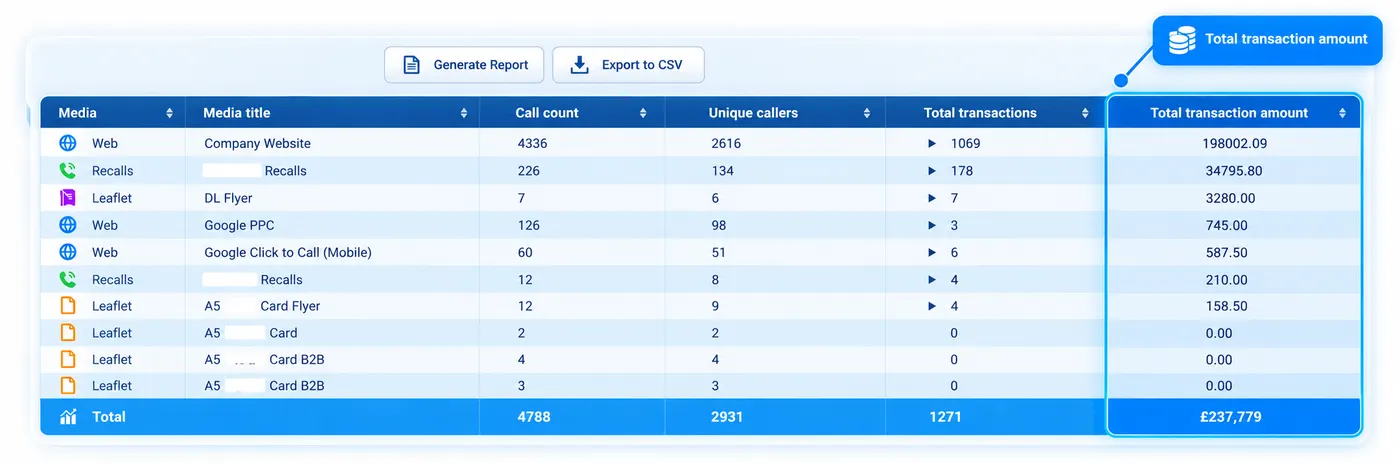This screenshot has height=466, width=1400.
Task: Click unique callers value 98
Action: [x=718, y=225]
